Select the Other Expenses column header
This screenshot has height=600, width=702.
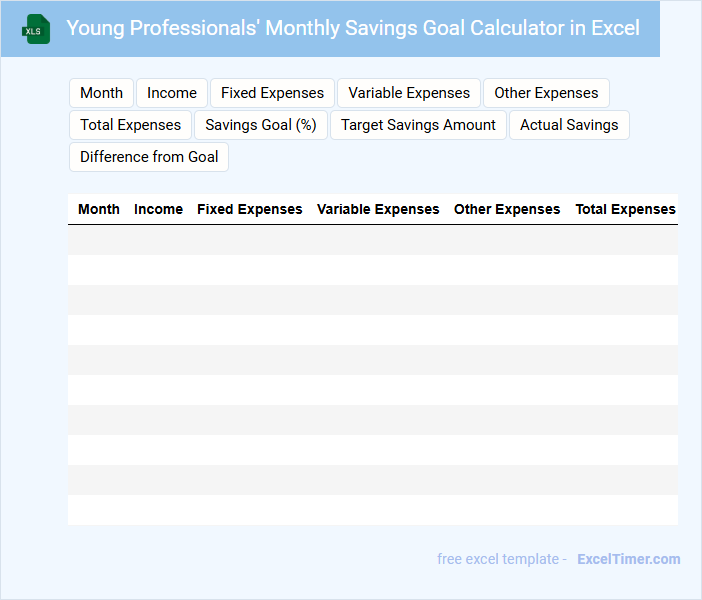click(x=507, y=209)
